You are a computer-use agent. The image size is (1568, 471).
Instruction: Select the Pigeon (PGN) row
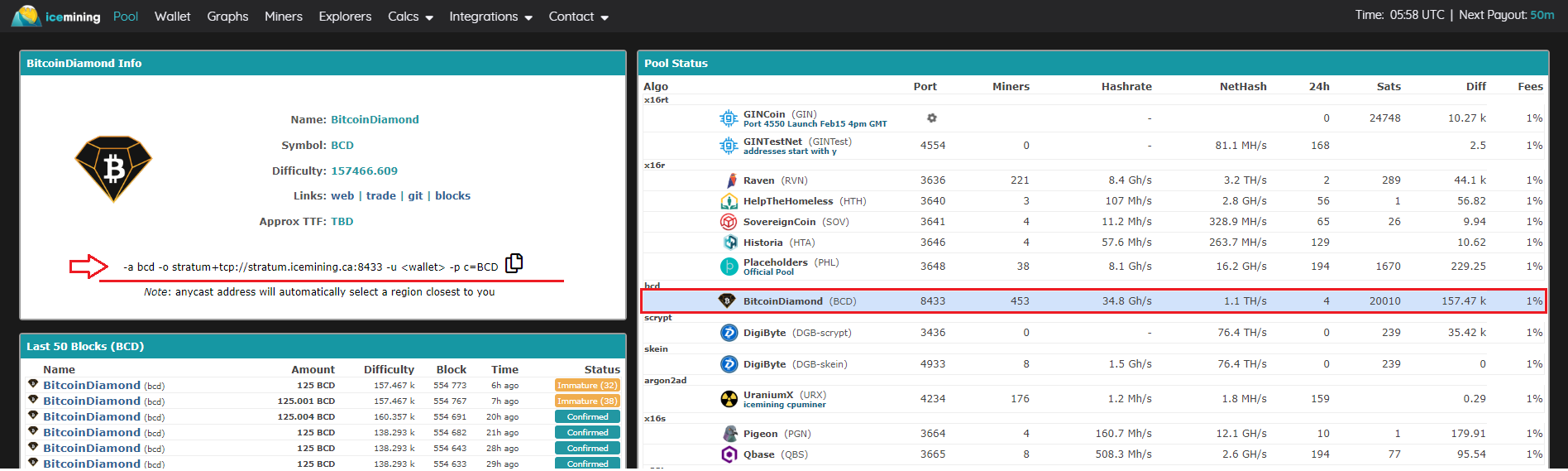coord(1093,434)
